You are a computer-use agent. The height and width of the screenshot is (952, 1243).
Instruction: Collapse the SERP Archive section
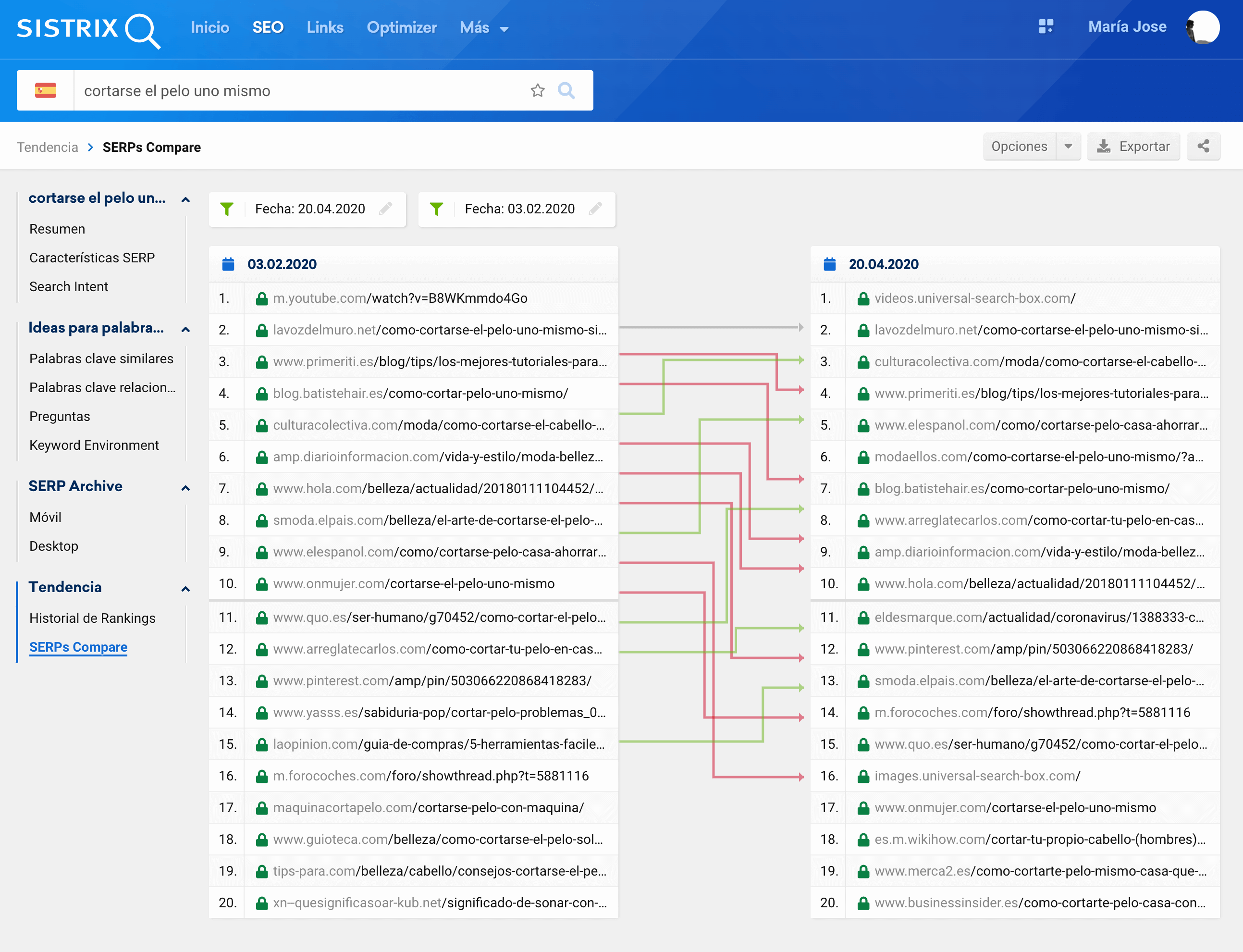(x=185, y=487)
